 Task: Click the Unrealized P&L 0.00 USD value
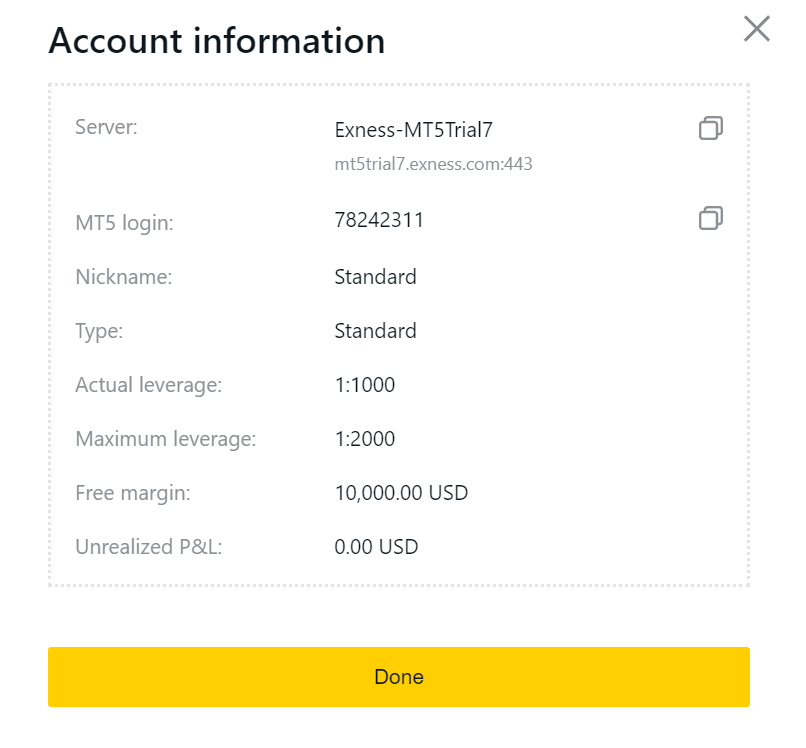coord(376,547)
